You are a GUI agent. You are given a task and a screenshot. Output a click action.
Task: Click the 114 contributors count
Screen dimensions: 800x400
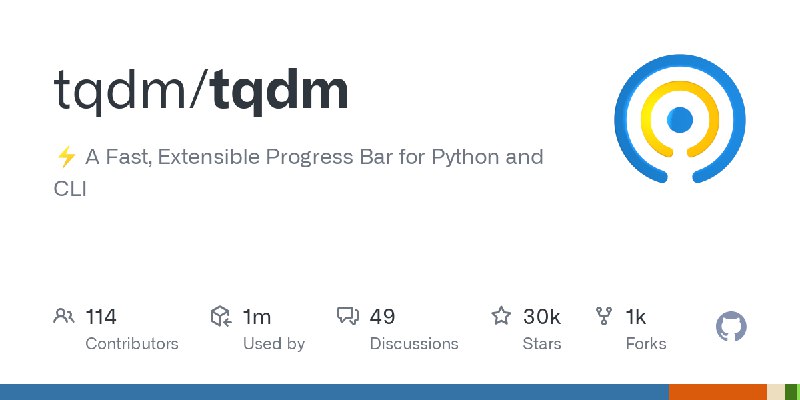101,317
